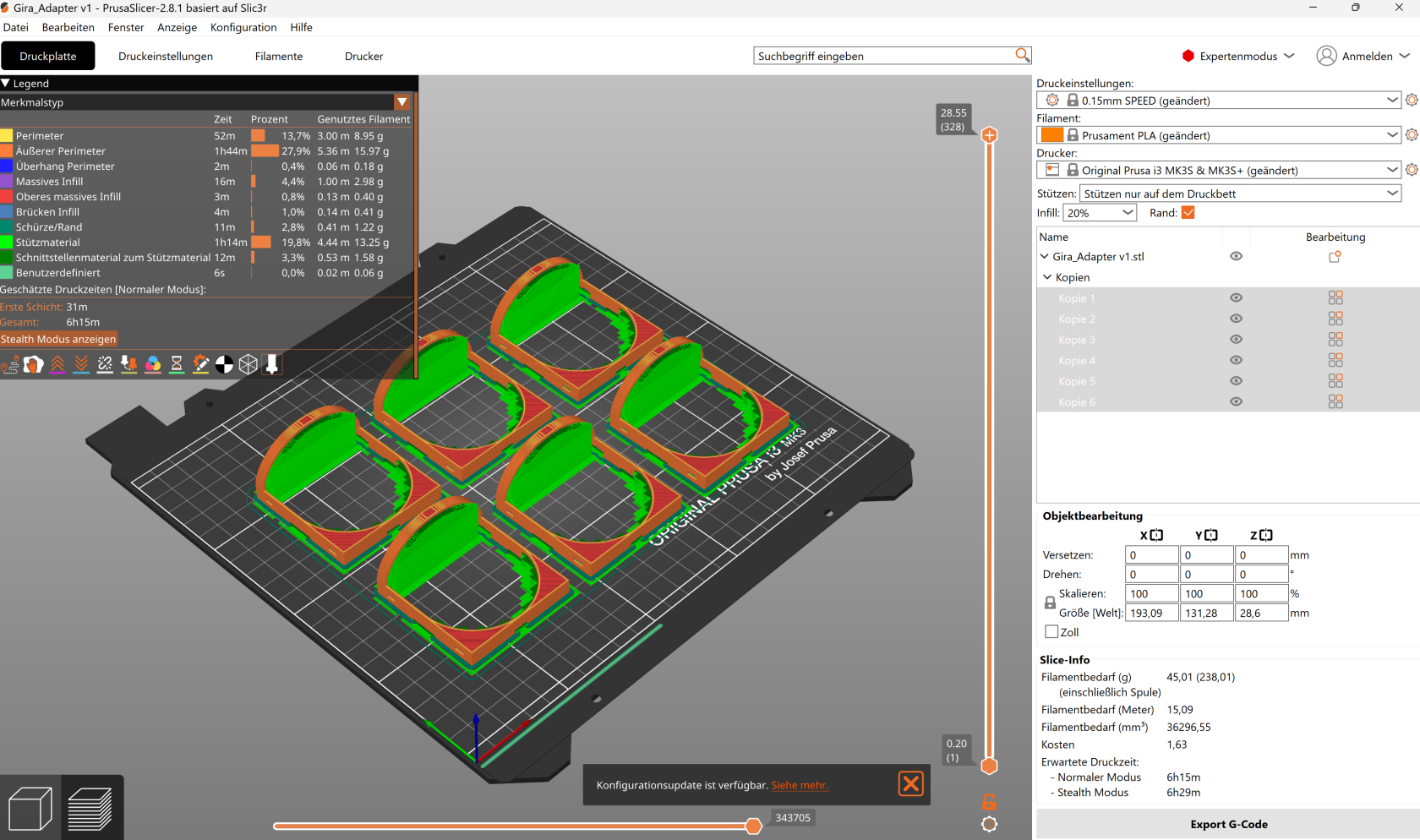Hide Kopie 1 with eye icon

(1236, 297)
